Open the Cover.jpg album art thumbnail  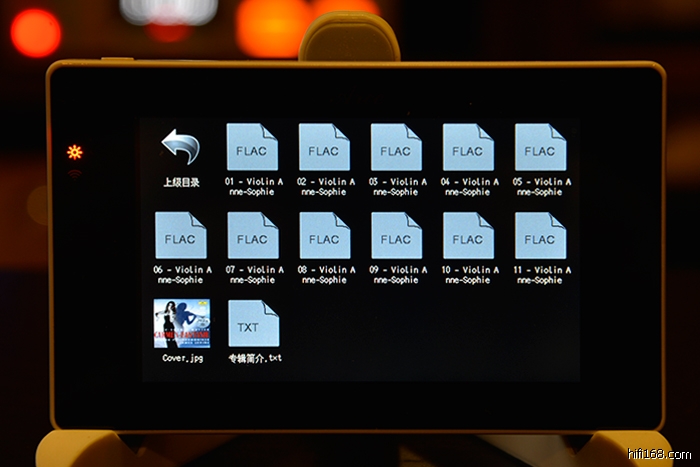click(181, 323)
